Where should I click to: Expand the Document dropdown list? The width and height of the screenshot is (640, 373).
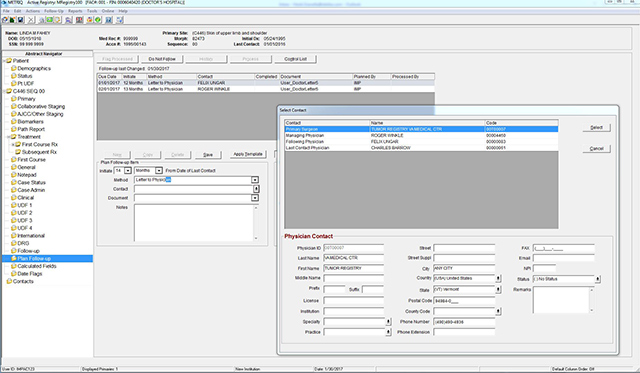(x=255, y=198)
